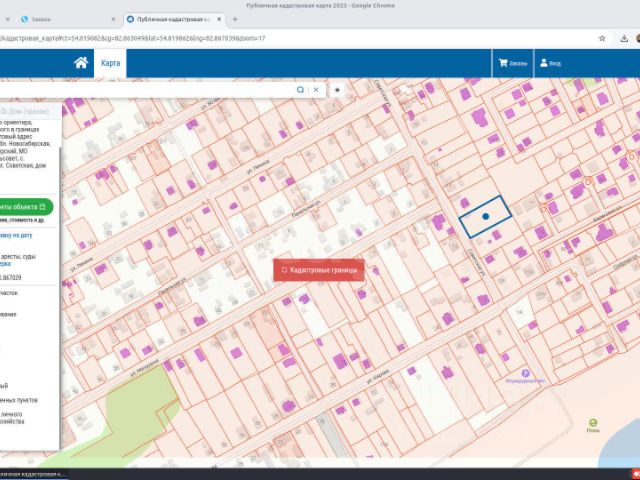Image resolution: width=640 pixels, height=480 pixels.
Task: Open favorites via the star beside search
Action: [x=337, y=90]
